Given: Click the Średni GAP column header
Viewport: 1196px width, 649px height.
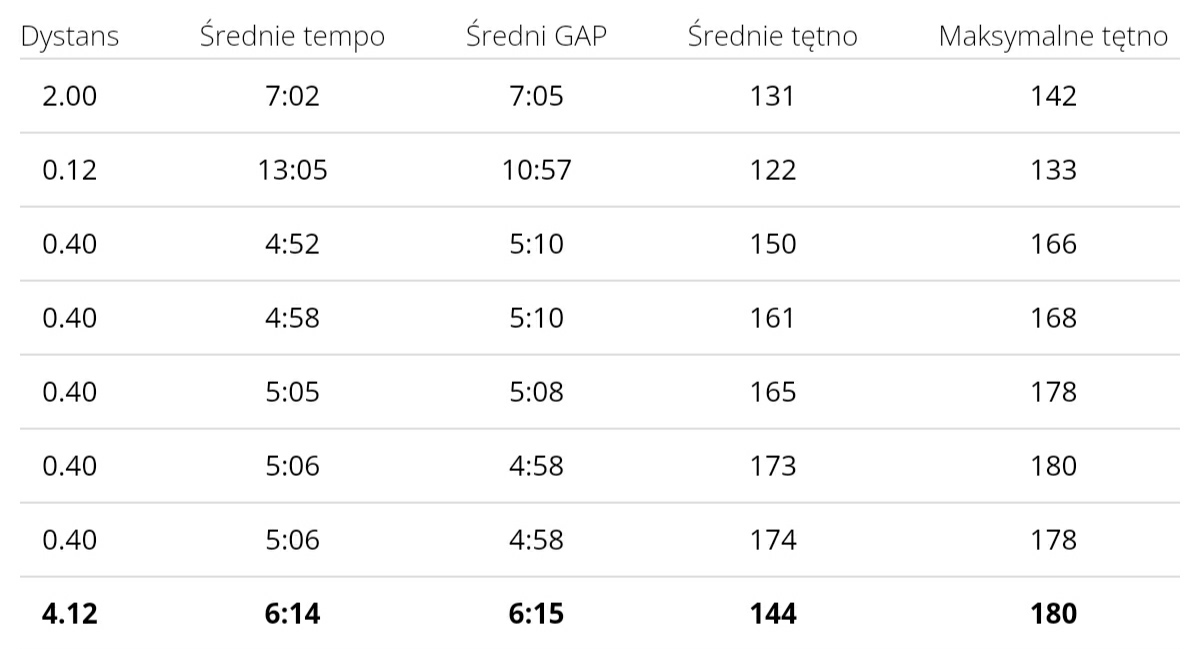Looking at the screenshot, I should [x=536, y=36].
